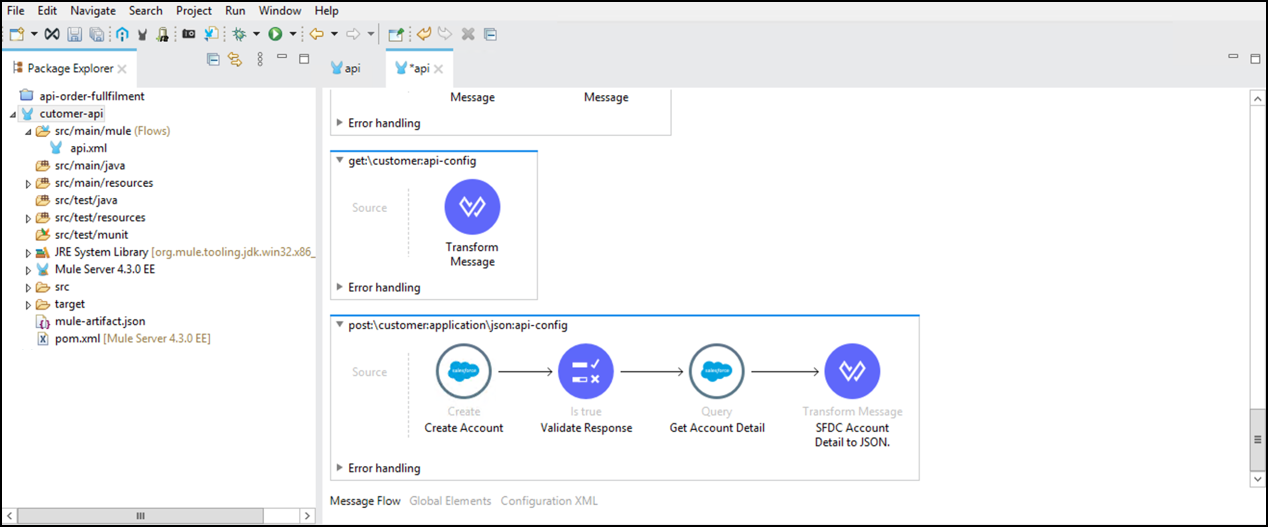Collapse the post:\customer flow
This screenshot has height=527, width=1268.
pyautogui.click(x=340, y=325)
